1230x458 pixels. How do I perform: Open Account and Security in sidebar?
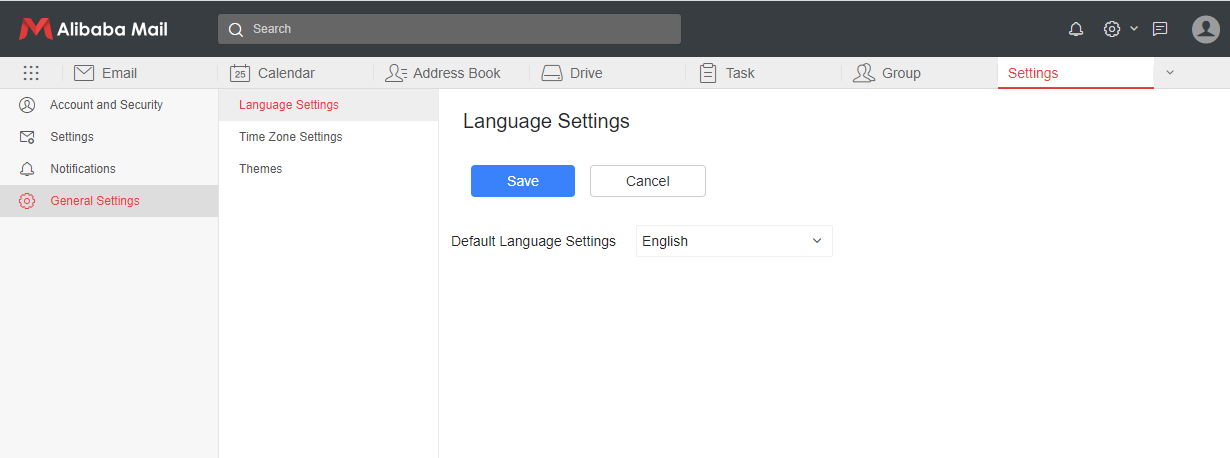tap(106, 105)
